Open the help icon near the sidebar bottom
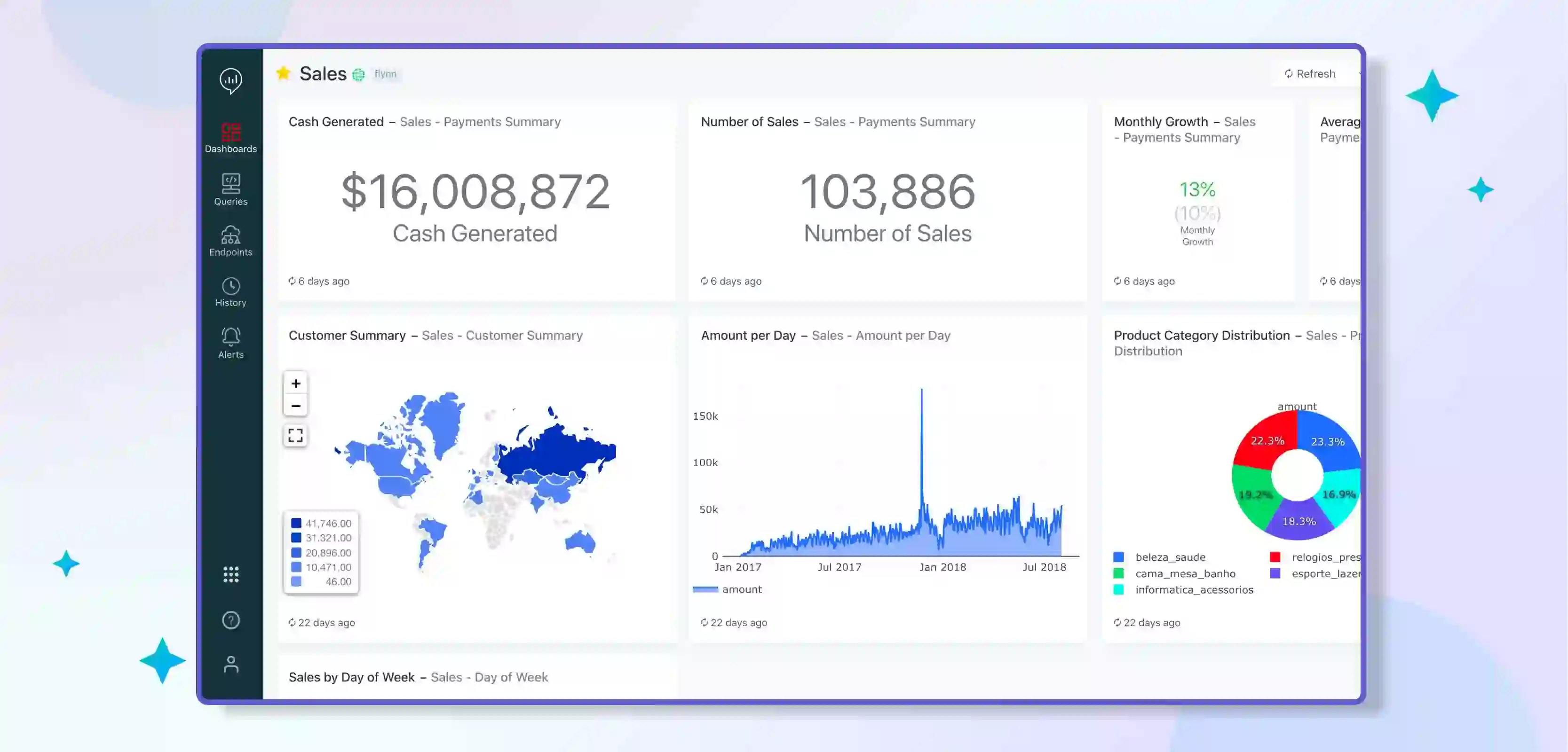 (x=230, y=619)
